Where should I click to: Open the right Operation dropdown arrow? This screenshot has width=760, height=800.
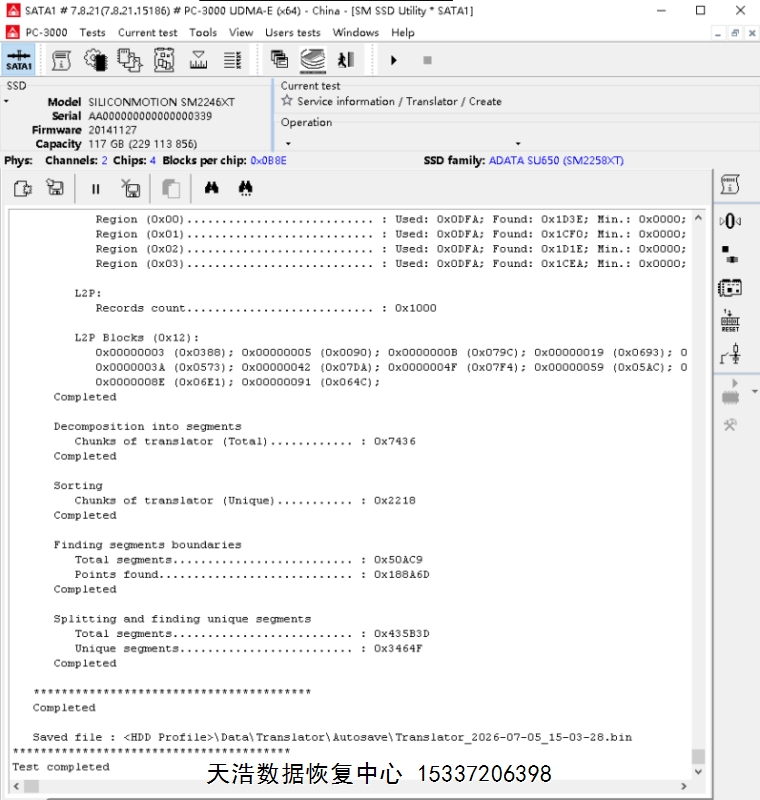[x=518, y=144]
